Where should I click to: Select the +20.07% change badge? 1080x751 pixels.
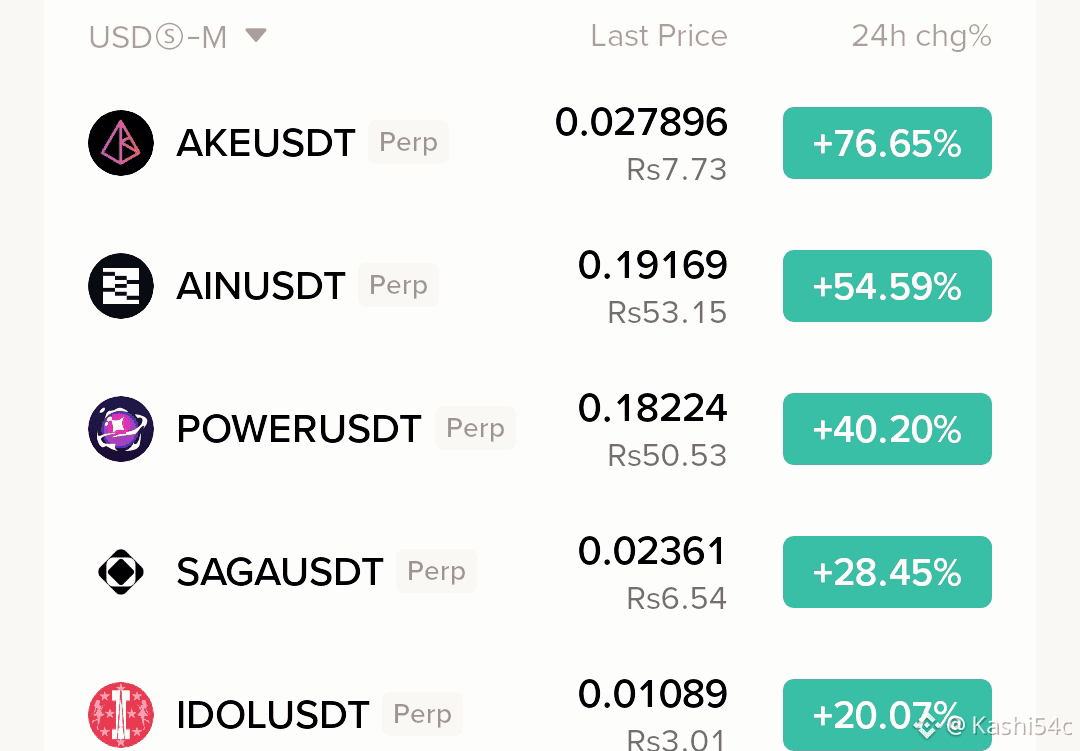coord(887,714)
